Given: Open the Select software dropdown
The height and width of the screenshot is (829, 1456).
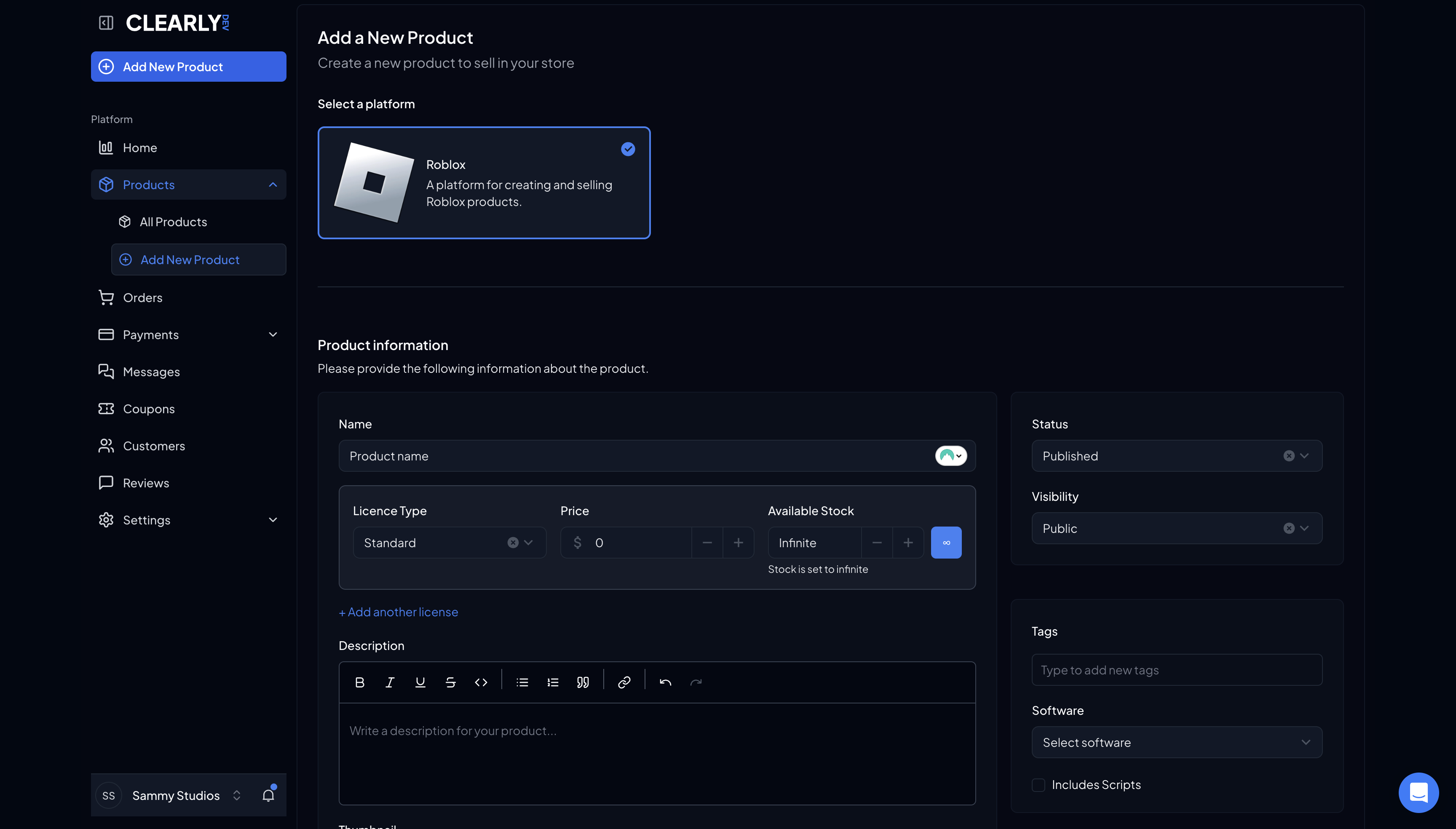Looking at the screenshot, I should coord(1176,742).
